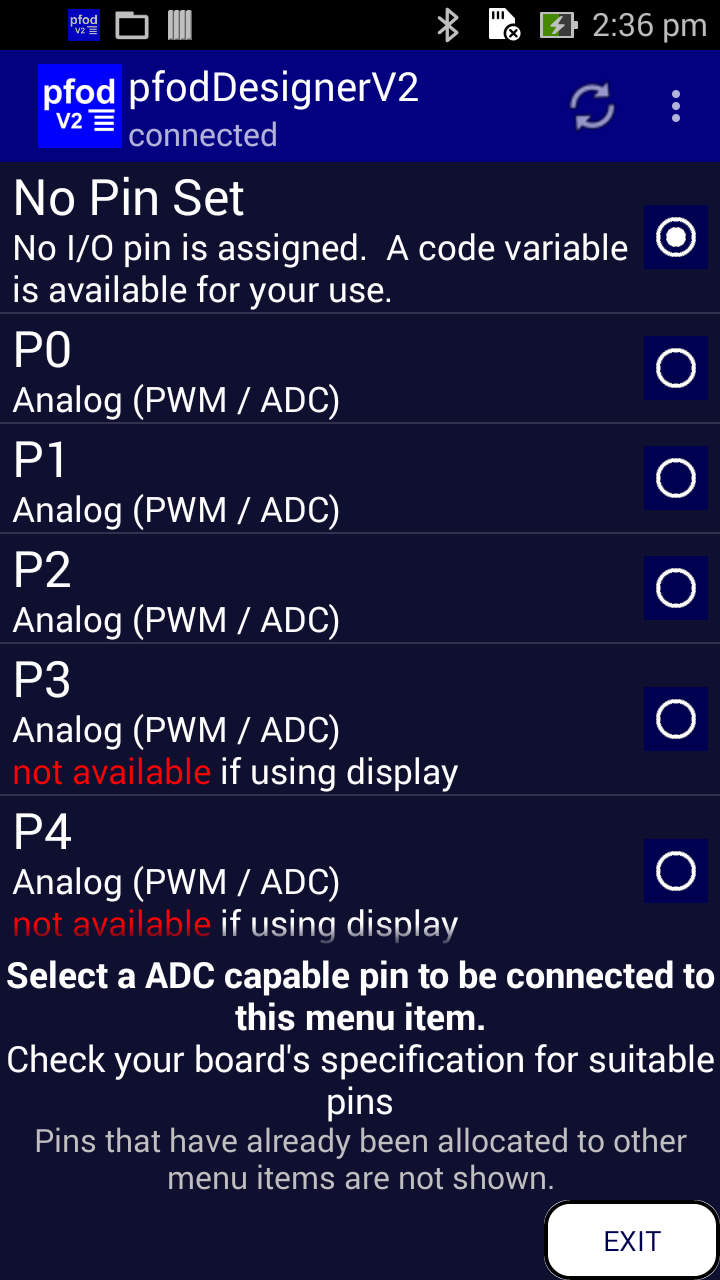This screenshot has width=720, height=1280.
Task: Select the P4 radio button
Action: tap(676, 871)
